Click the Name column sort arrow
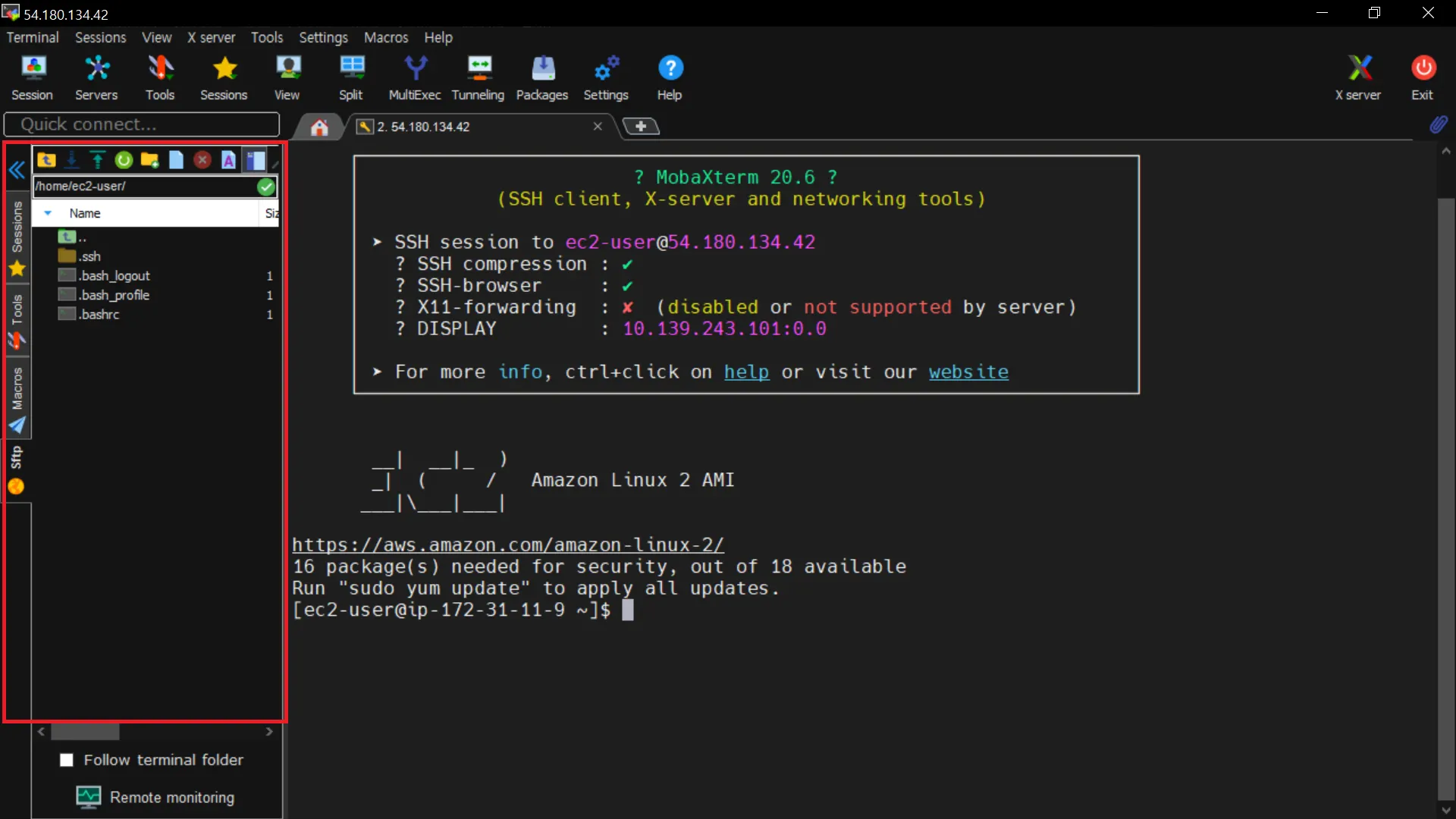The height and width of the screenshot is (819, 1456). tap(48, 214)
